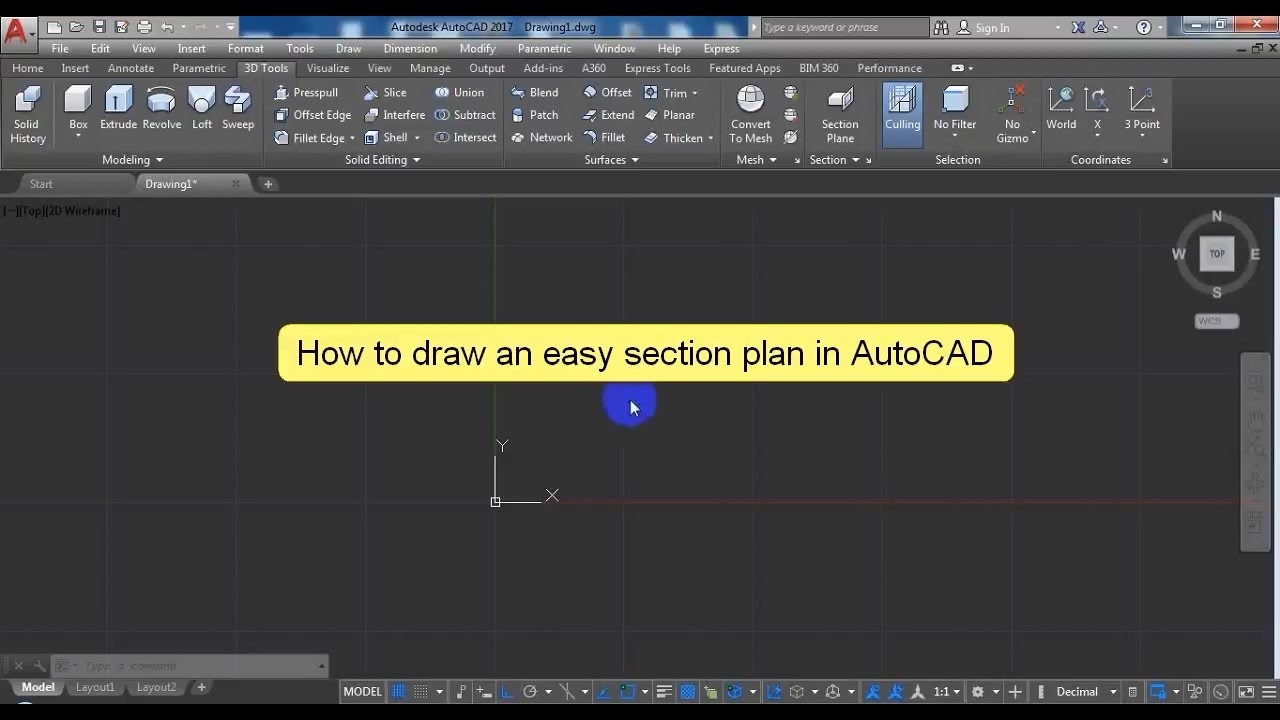The image size is (1280, 720).
Task: Toggle polar tracking in status bar
Action: (530, 691)
